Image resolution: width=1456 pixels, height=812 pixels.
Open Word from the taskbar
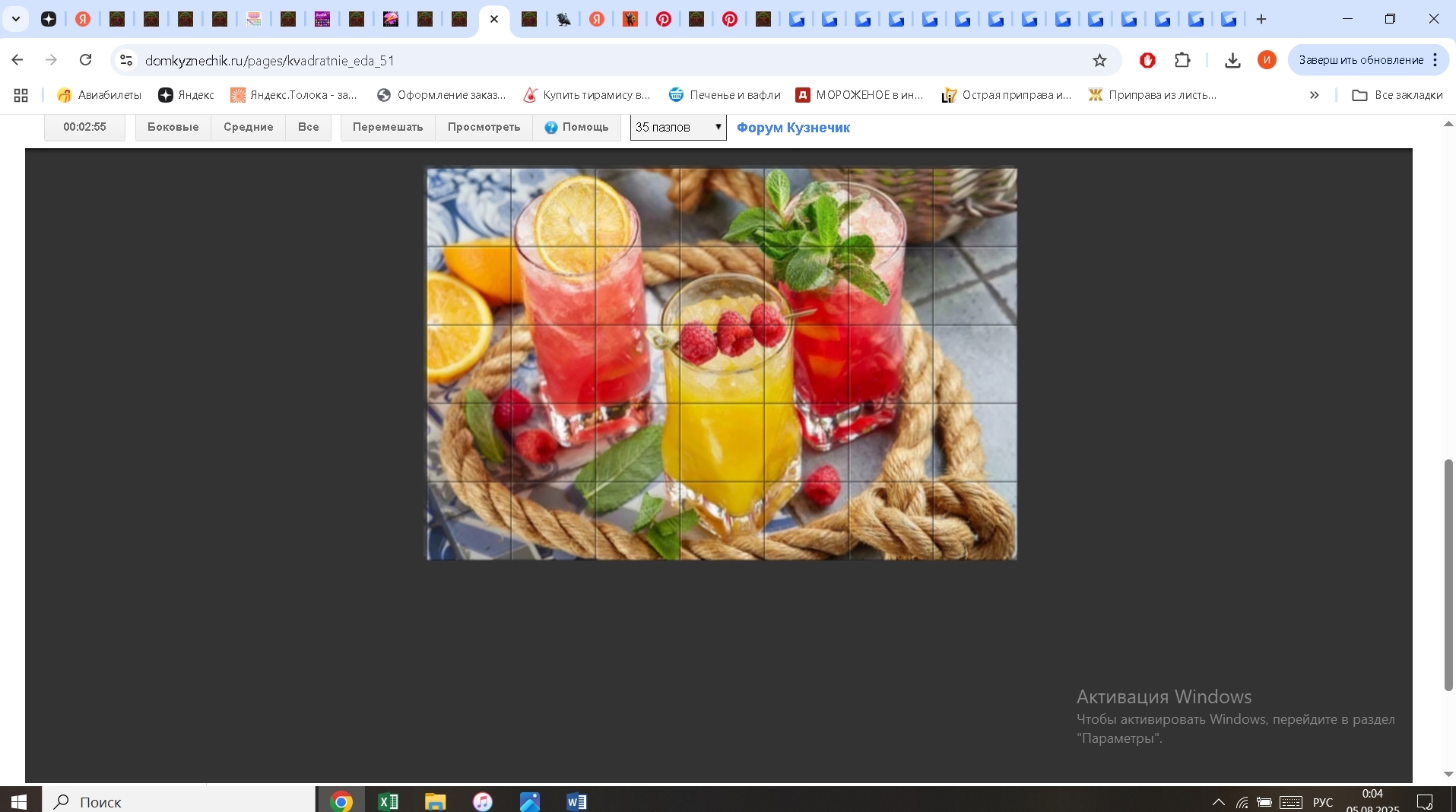click(x=577, y=801)
